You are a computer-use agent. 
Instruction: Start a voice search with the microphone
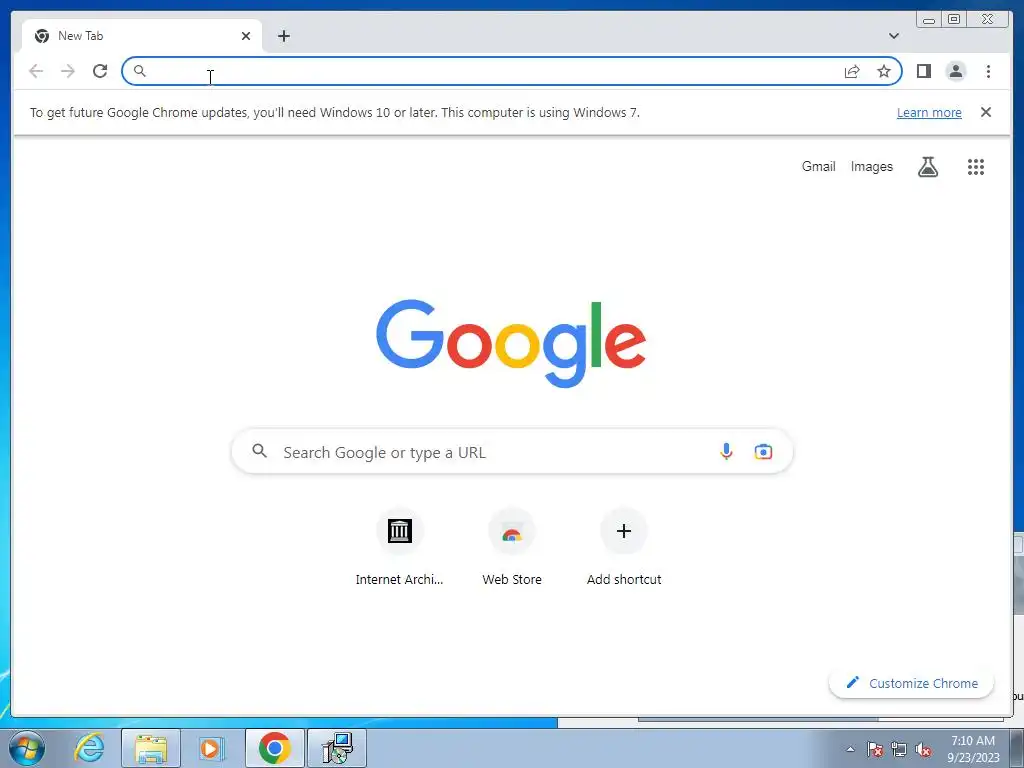point(726,451)
